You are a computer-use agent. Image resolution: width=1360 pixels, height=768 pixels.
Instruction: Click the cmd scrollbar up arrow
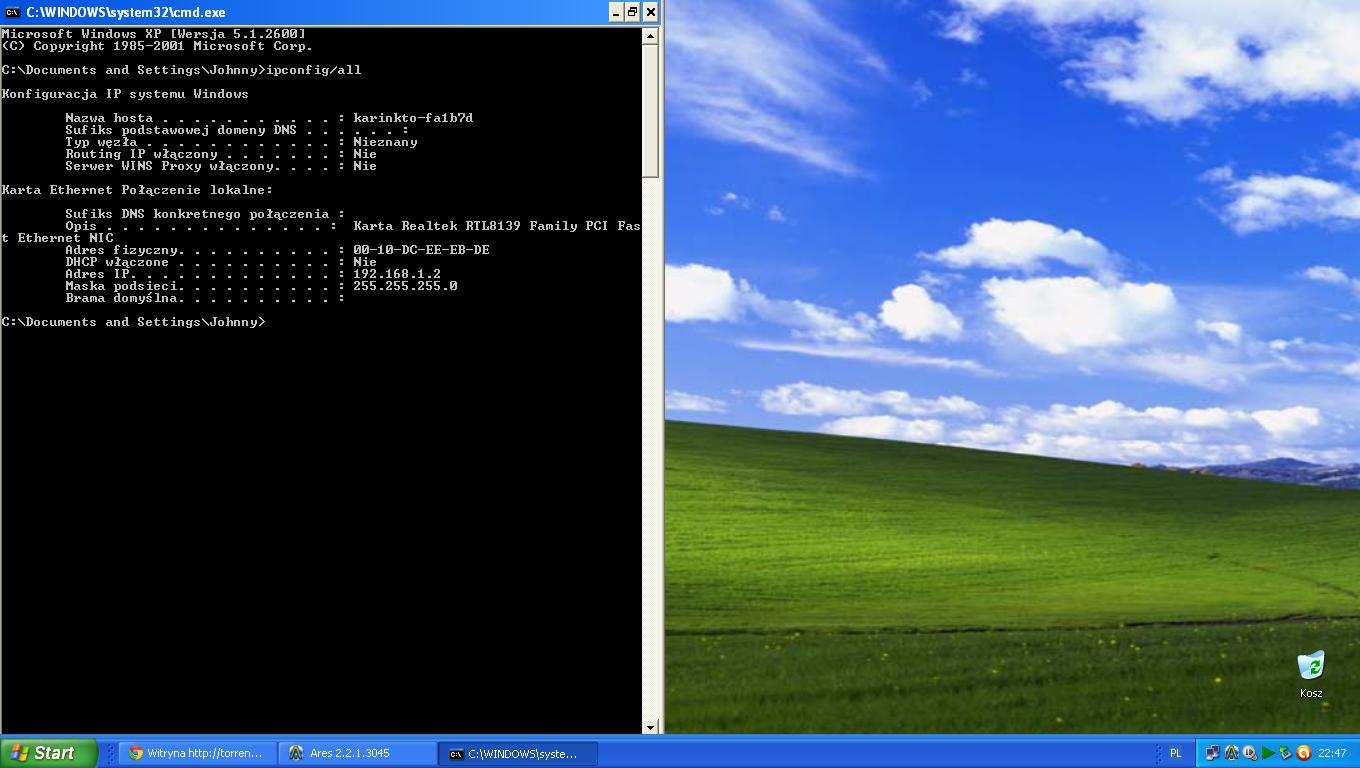650,36
